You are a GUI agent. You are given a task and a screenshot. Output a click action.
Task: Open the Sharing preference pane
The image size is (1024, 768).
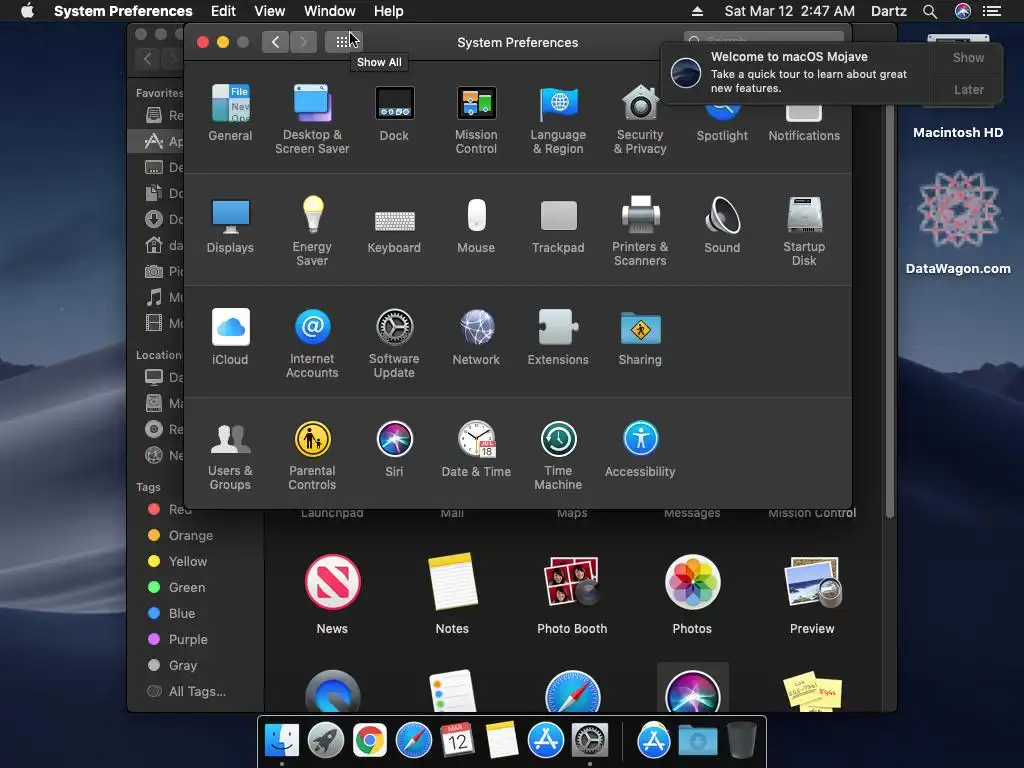[640, 337]
